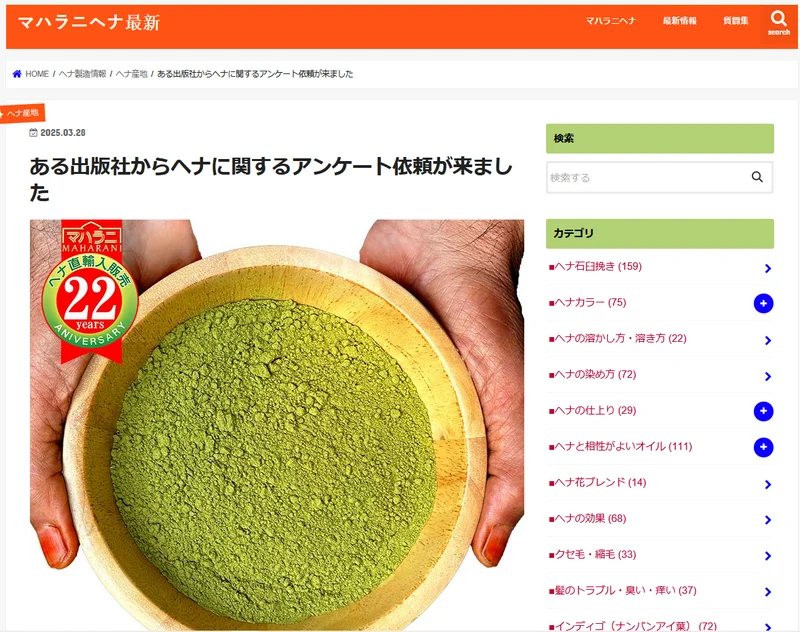Open 髪のトラブル・臭い・痒い category
The width and height of the screenshot is (800, 632).
click(622, 591)
